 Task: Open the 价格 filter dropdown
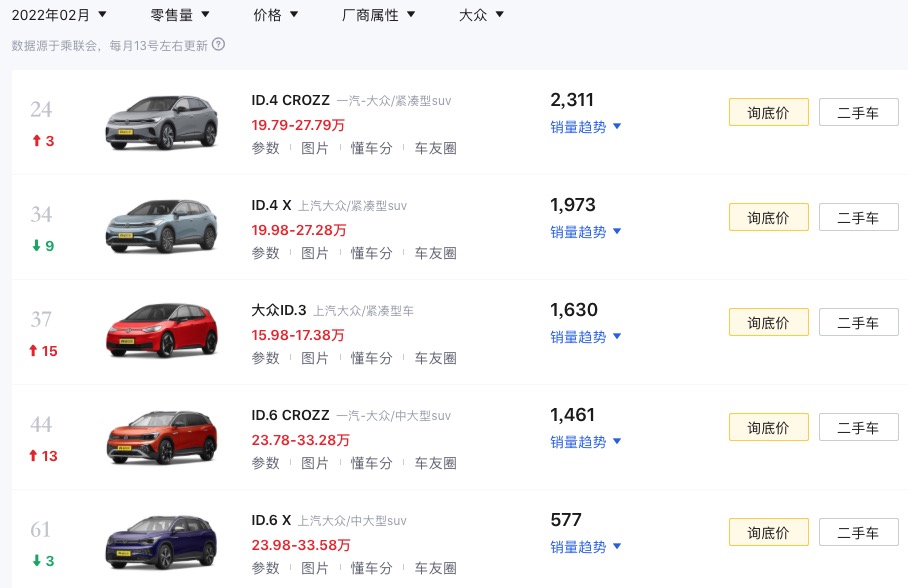[x=277, y=15]
